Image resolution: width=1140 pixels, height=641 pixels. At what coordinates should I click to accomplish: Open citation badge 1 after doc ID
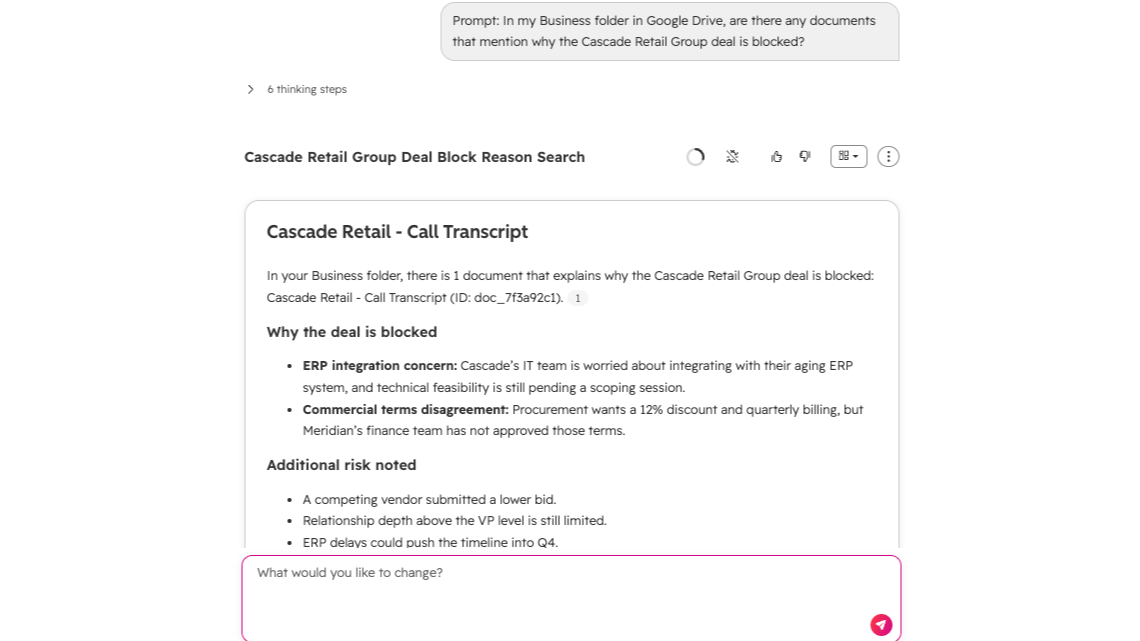click(x=578, y=298)
